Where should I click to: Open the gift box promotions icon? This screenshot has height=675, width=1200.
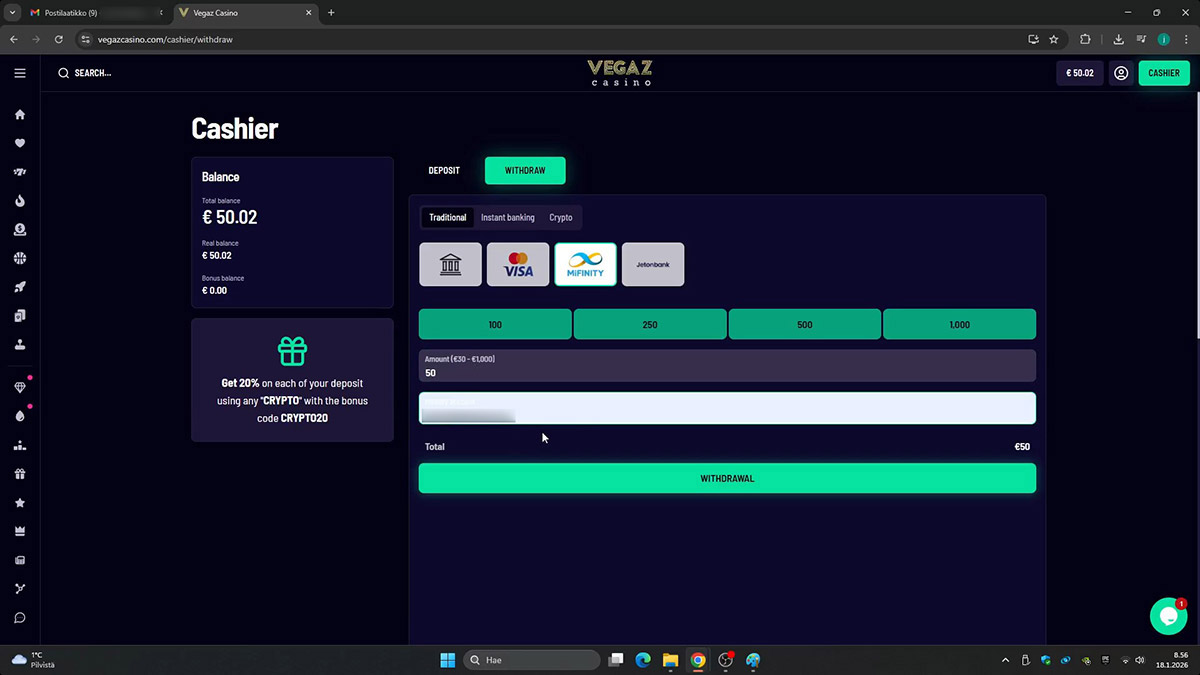tap(20, 474)
